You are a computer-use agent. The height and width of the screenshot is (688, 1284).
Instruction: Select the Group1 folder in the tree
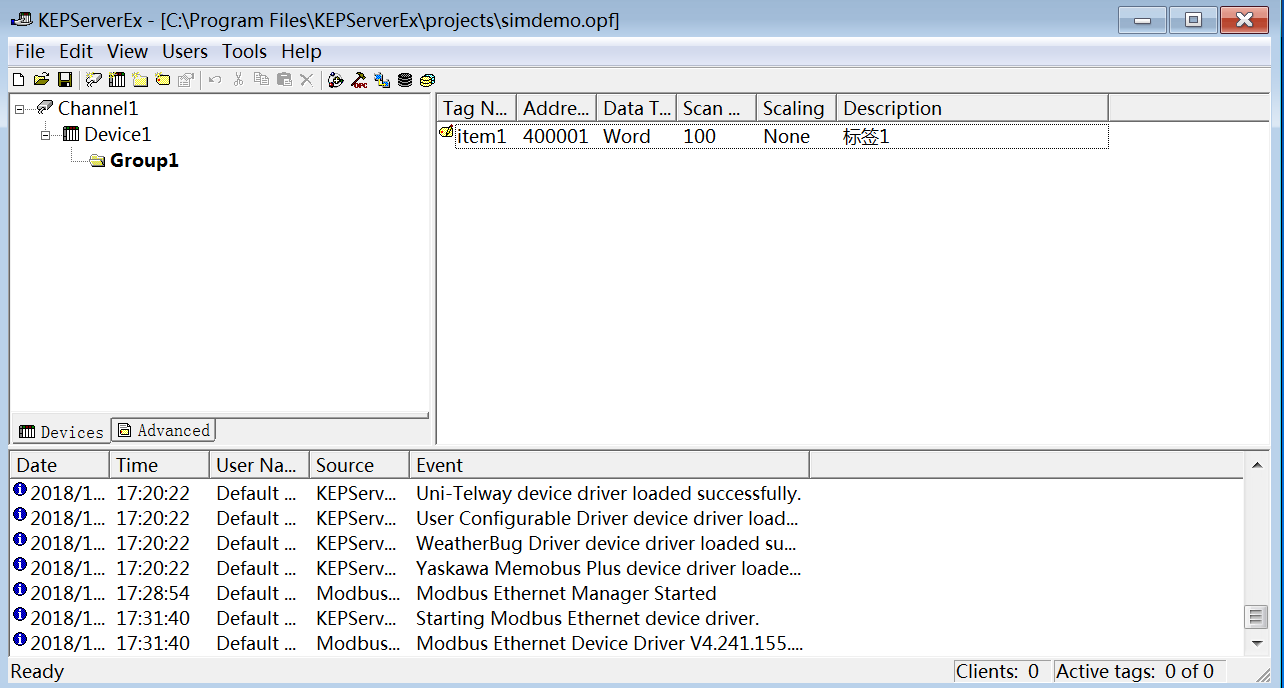(143, 161)
